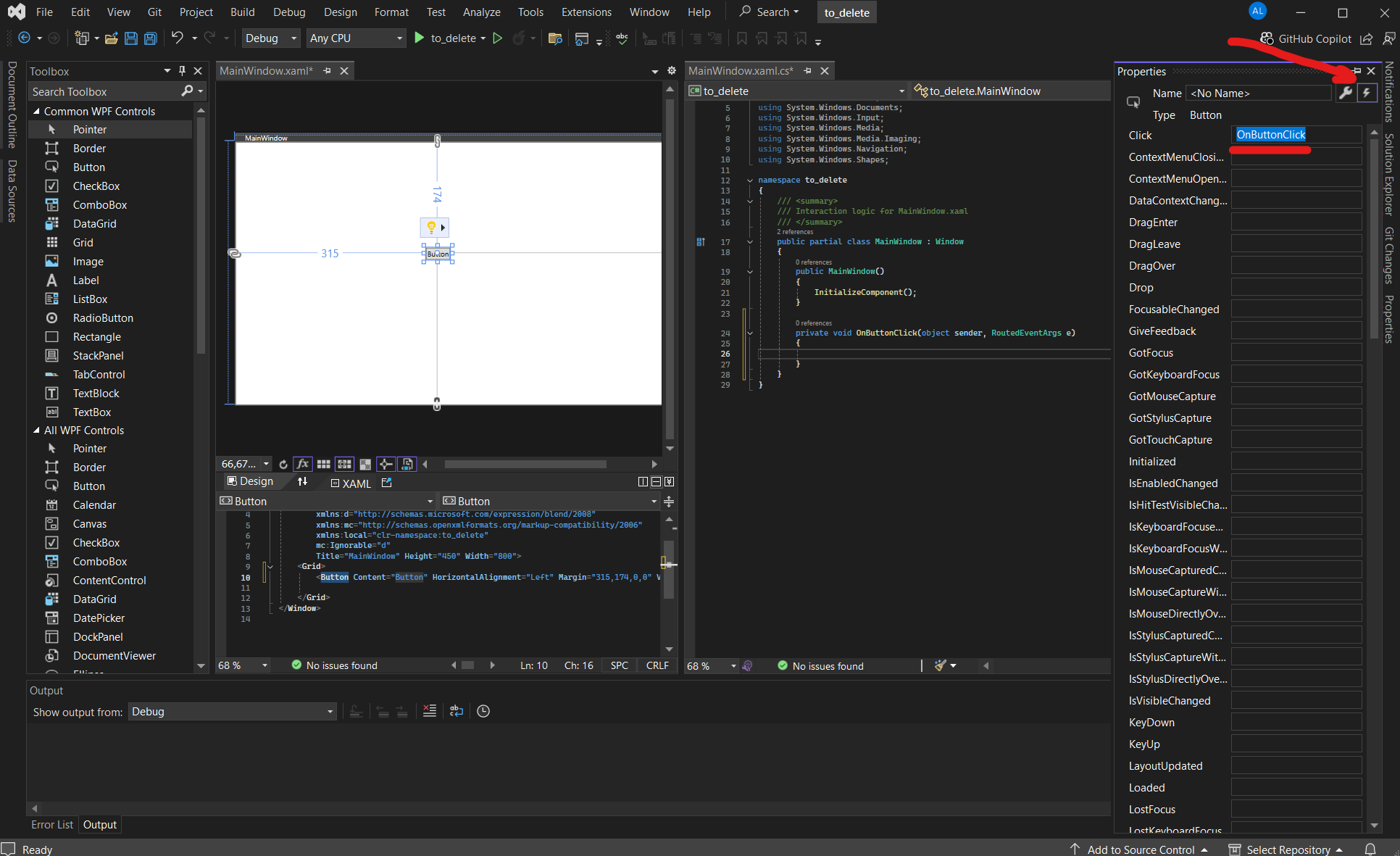1400x856 pixels.
Task: Toggle snap grid display in designer
Action: click(323, 464)
